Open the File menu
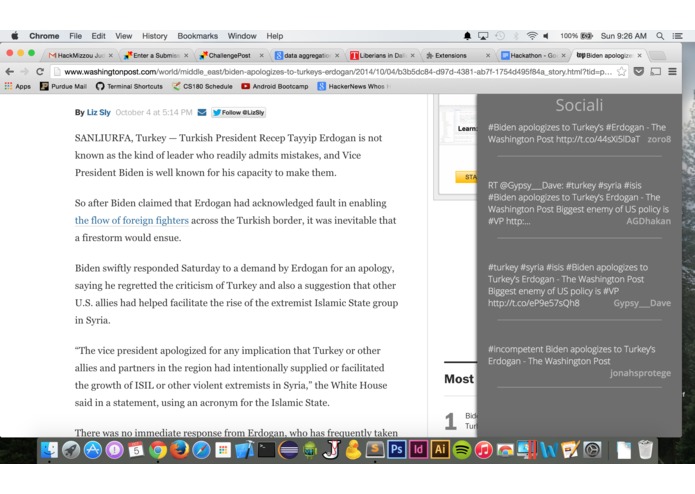Viewport: 695px width, 494px height. (x=75, y=36)
